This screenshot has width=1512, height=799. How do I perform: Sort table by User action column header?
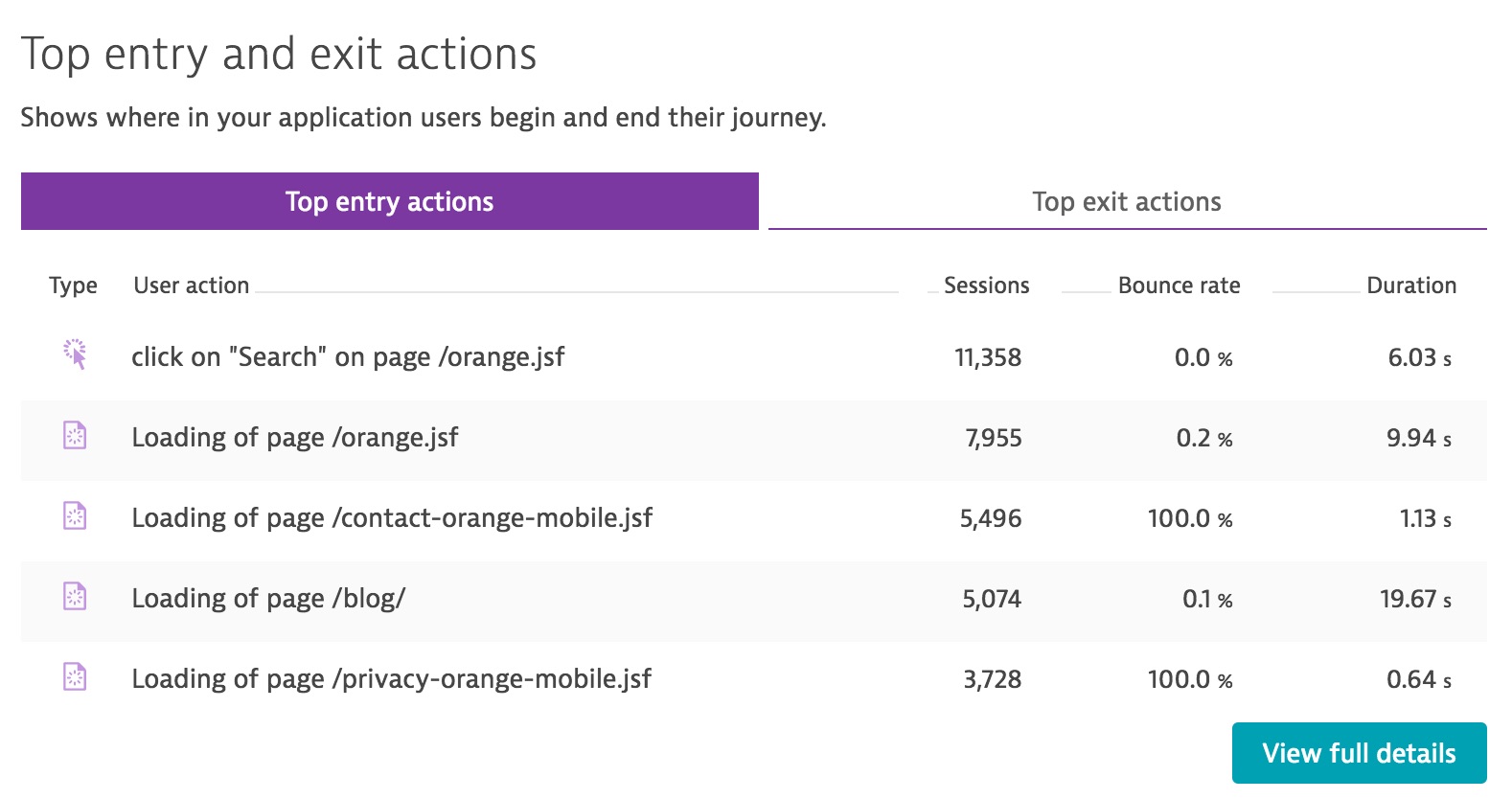[x=192, y=285]
